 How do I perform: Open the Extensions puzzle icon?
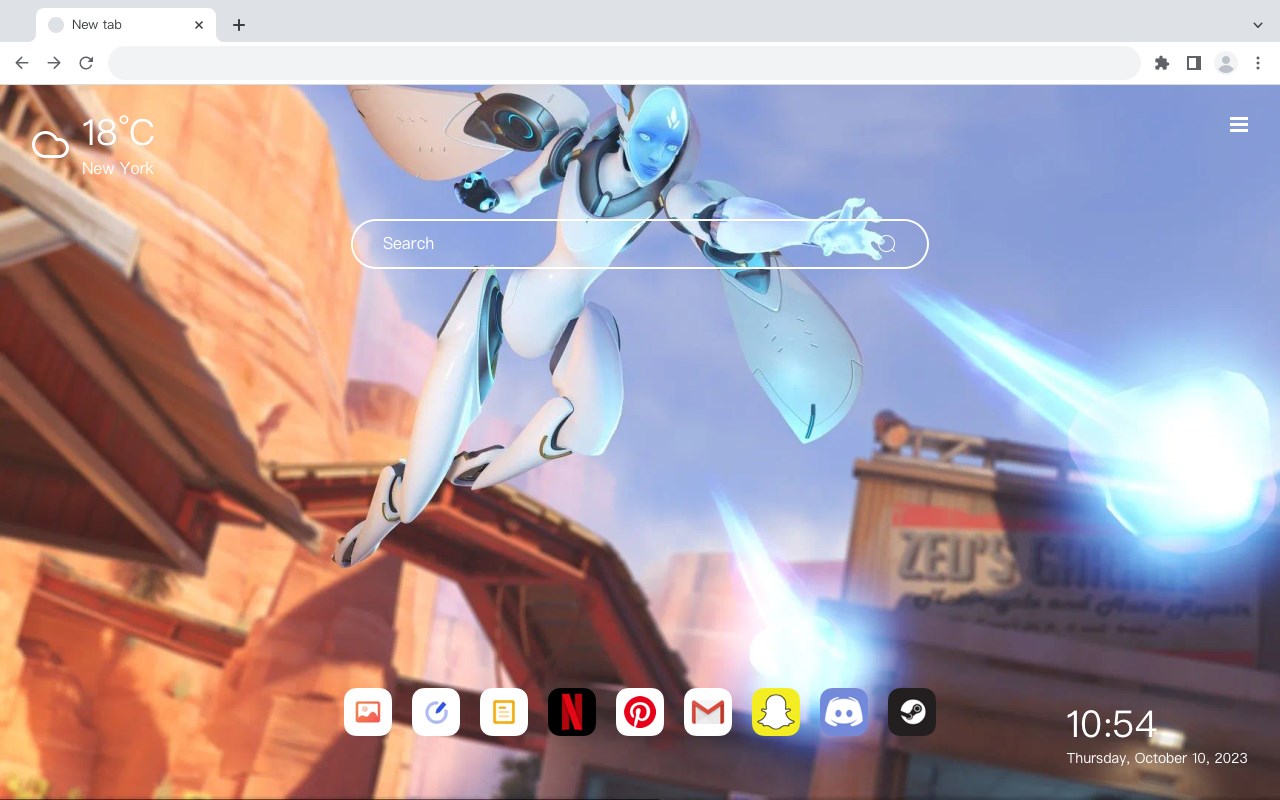1161,63
